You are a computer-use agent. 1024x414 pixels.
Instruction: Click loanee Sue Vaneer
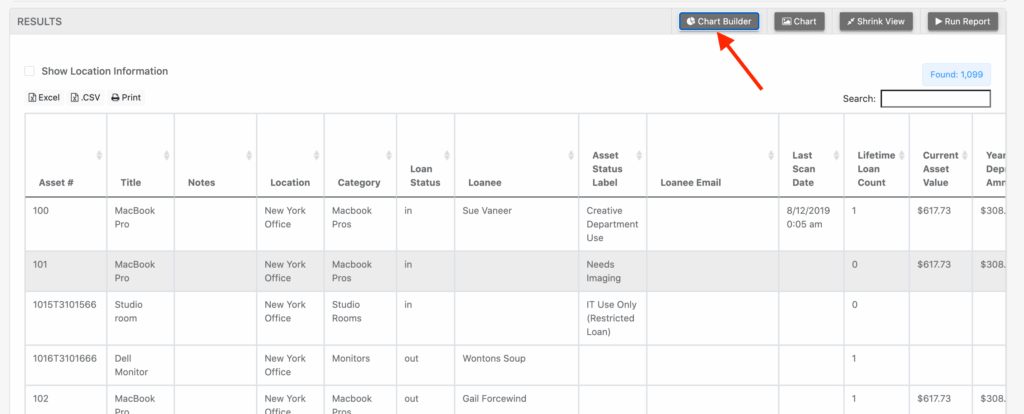point(486,211)
